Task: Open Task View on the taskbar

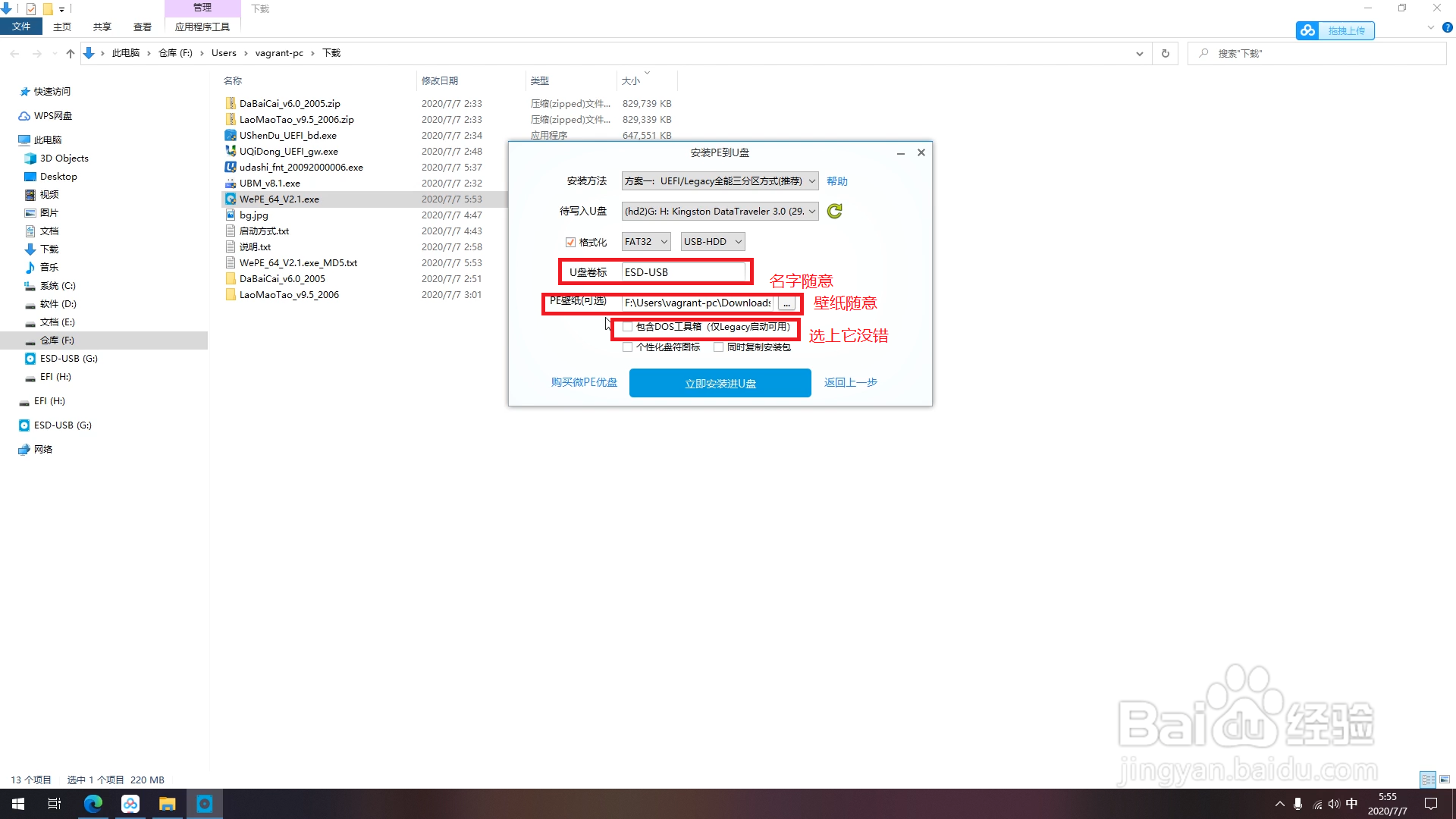Action: 55,804
